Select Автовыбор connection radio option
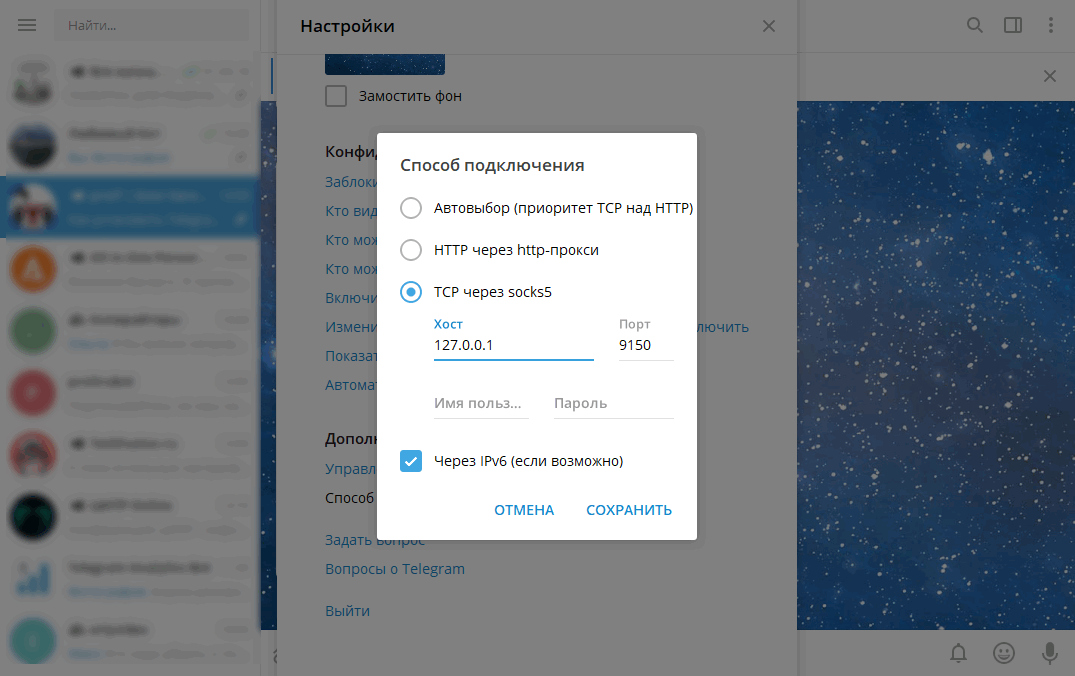The width and height of the screenshot is (1075, 676). (411, 208)
